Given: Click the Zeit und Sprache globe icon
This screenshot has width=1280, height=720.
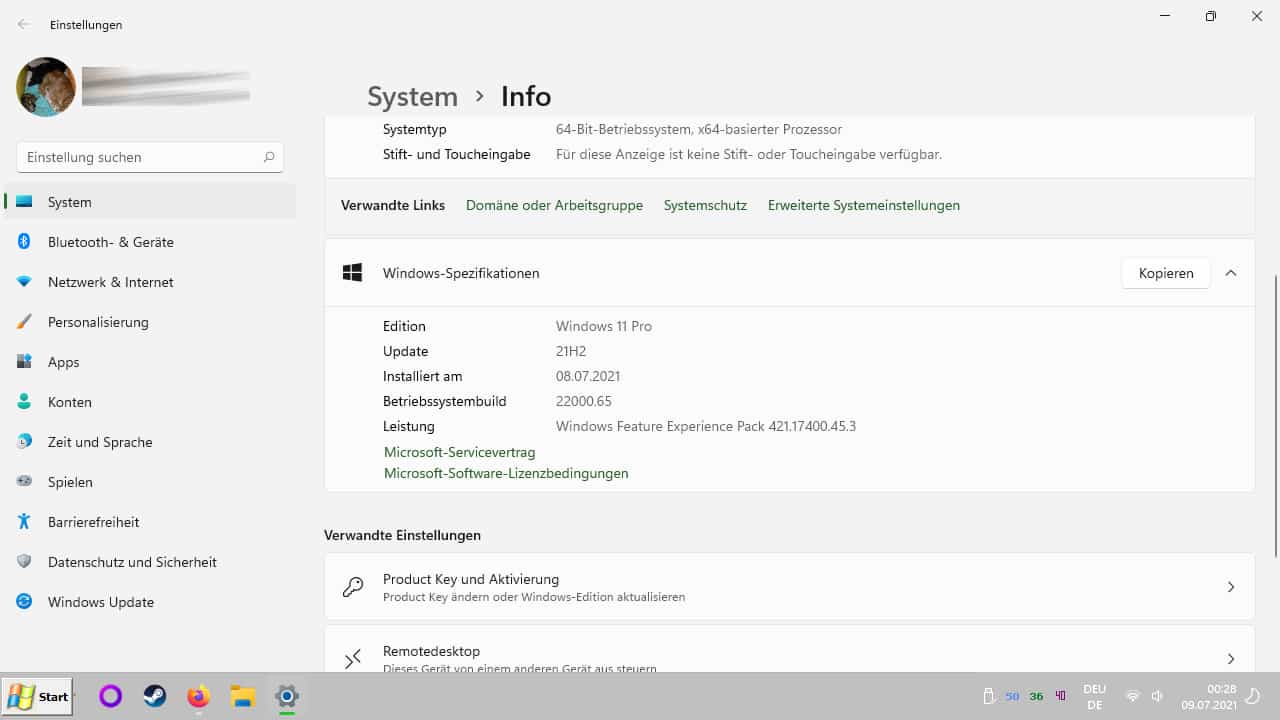Looking at the screenshot, I should 25,442.
